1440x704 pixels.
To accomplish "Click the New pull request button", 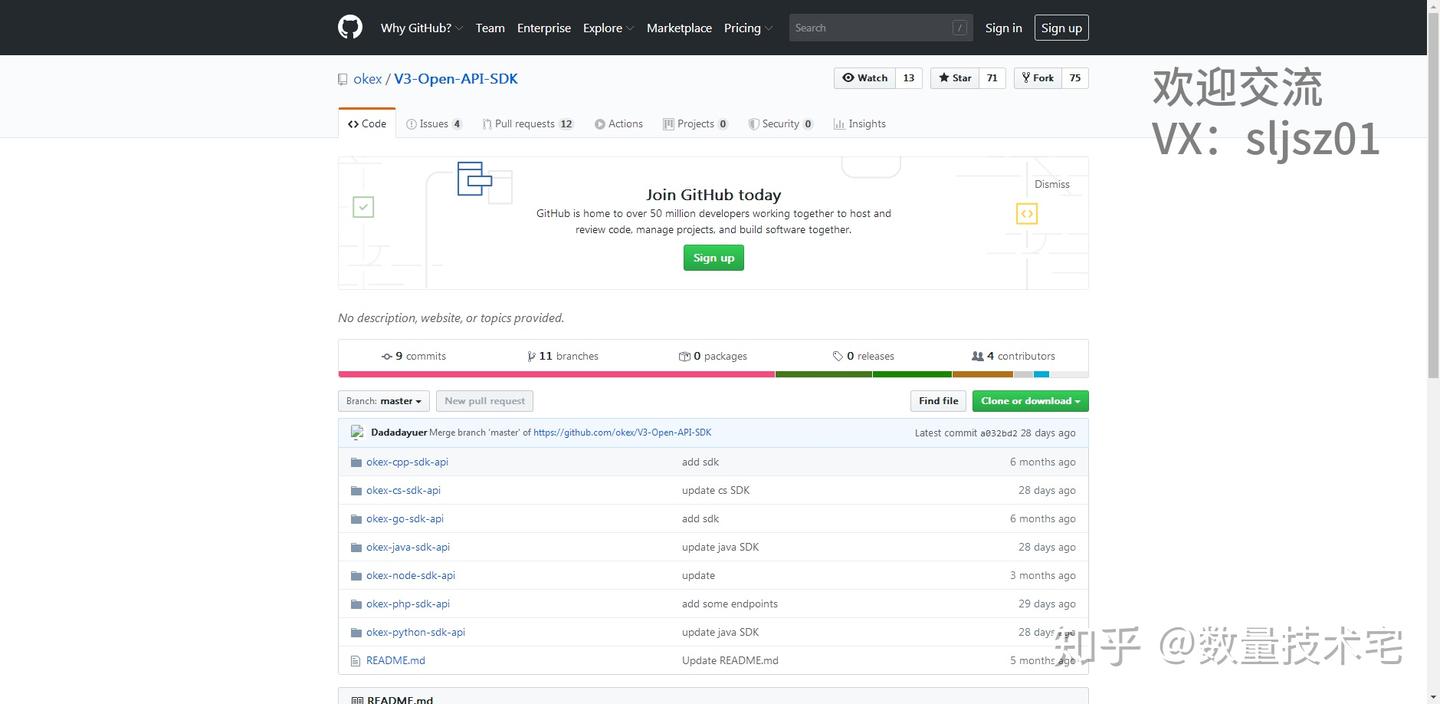I will point(484,401).
